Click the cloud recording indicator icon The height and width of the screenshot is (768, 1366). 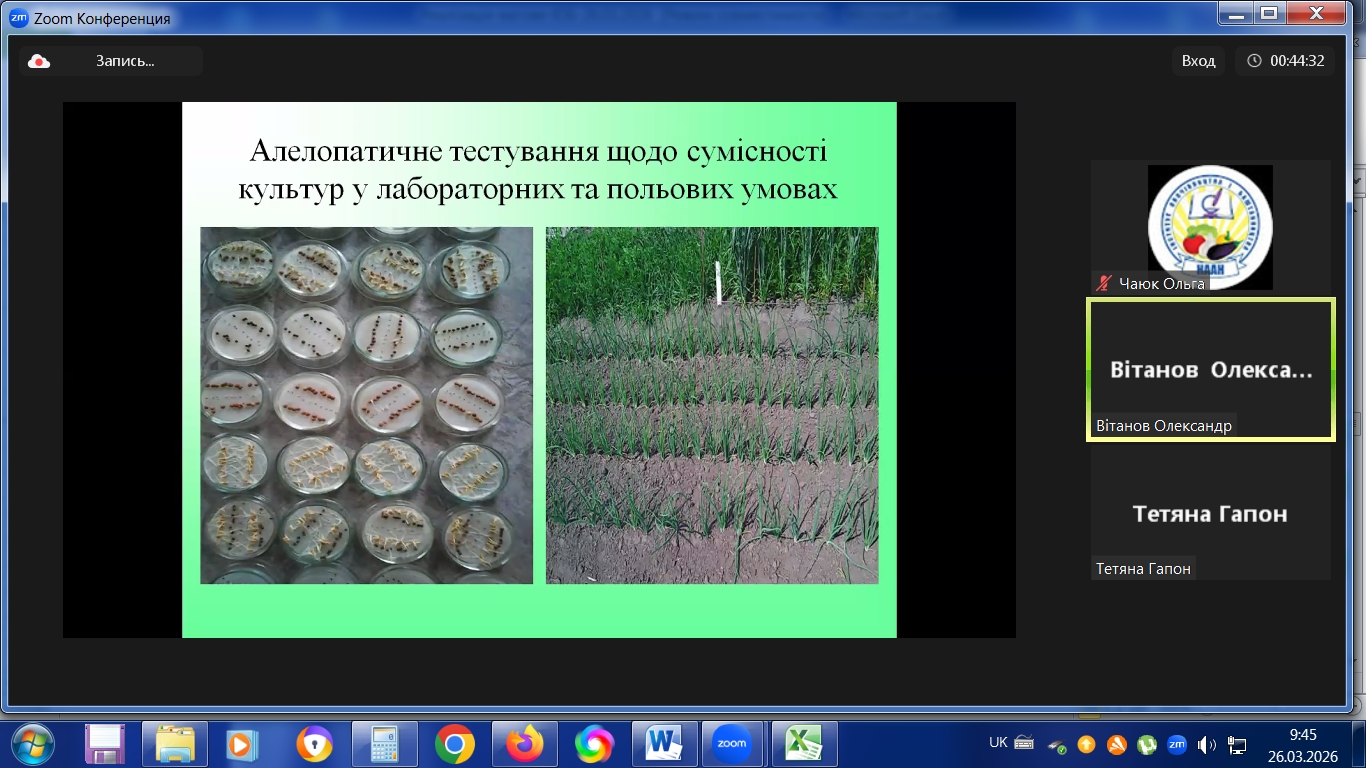point(39,61)
